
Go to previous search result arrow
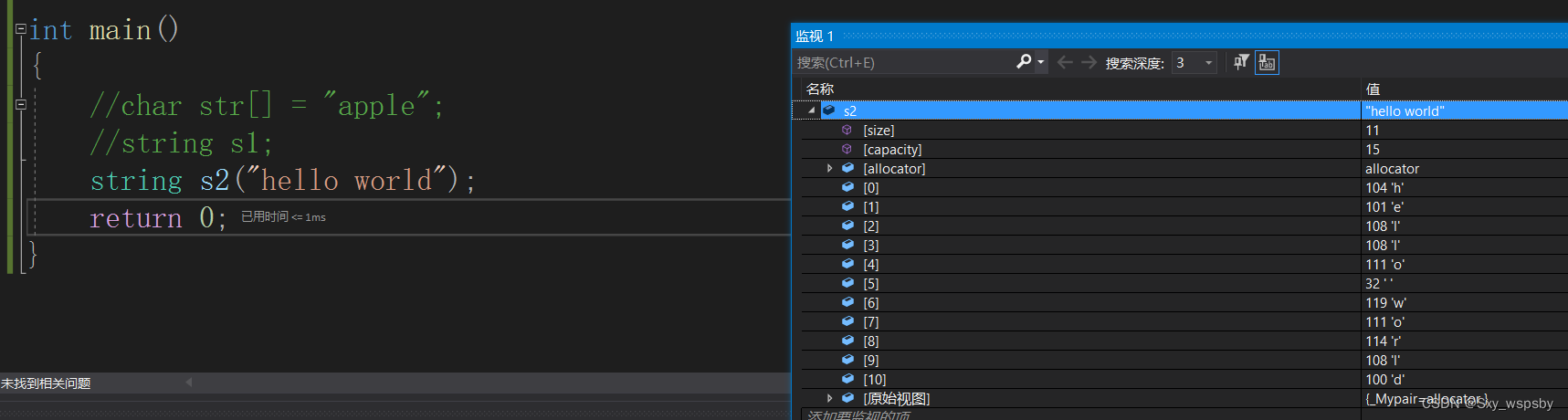1065,62
